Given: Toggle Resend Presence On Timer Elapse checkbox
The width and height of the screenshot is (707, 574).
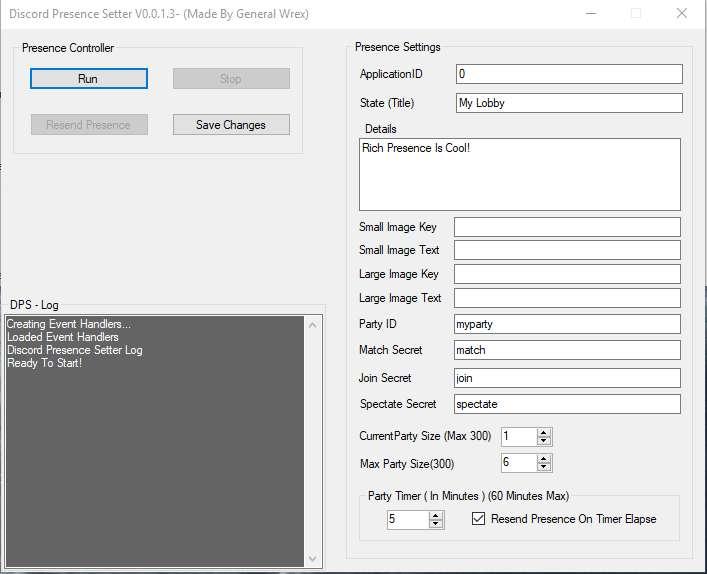Looking at the screenshot, I should pos(478,519).
